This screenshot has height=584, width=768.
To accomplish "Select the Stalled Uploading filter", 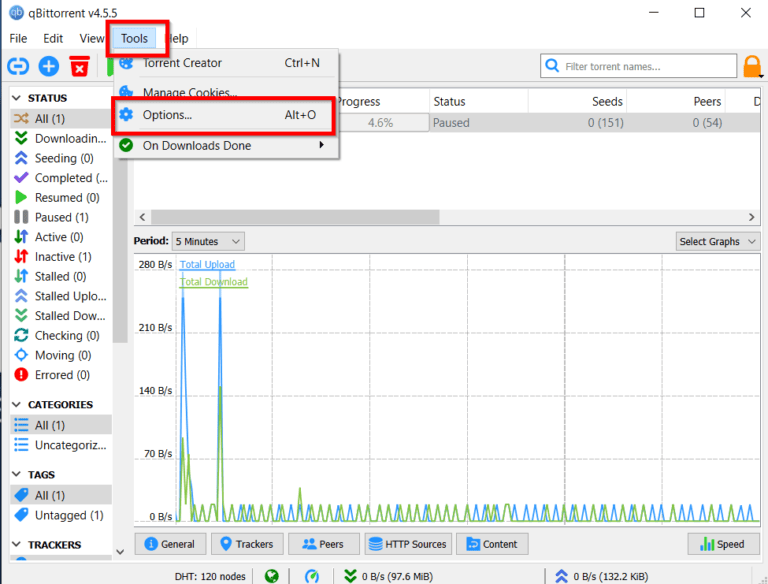I will tap(61, 296).
